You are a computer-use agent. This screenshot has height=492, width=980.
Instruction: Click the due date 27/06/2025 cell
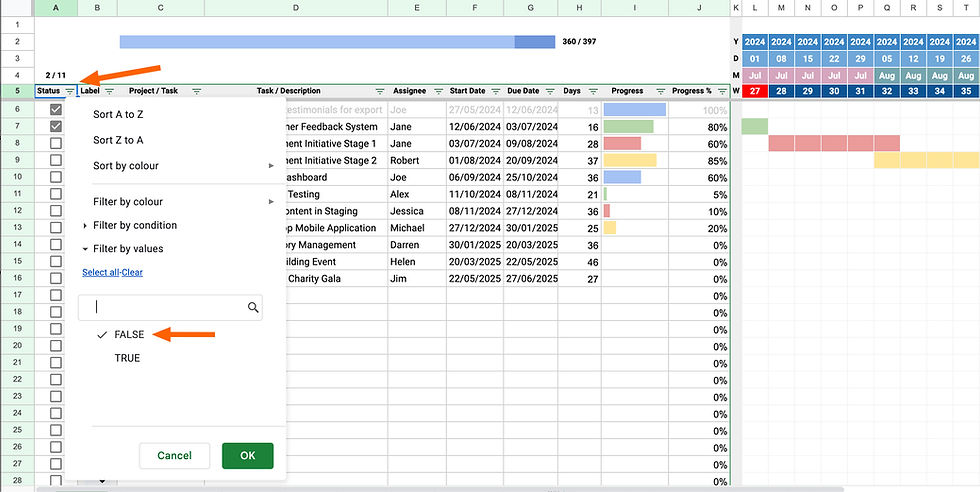point(531,278)
